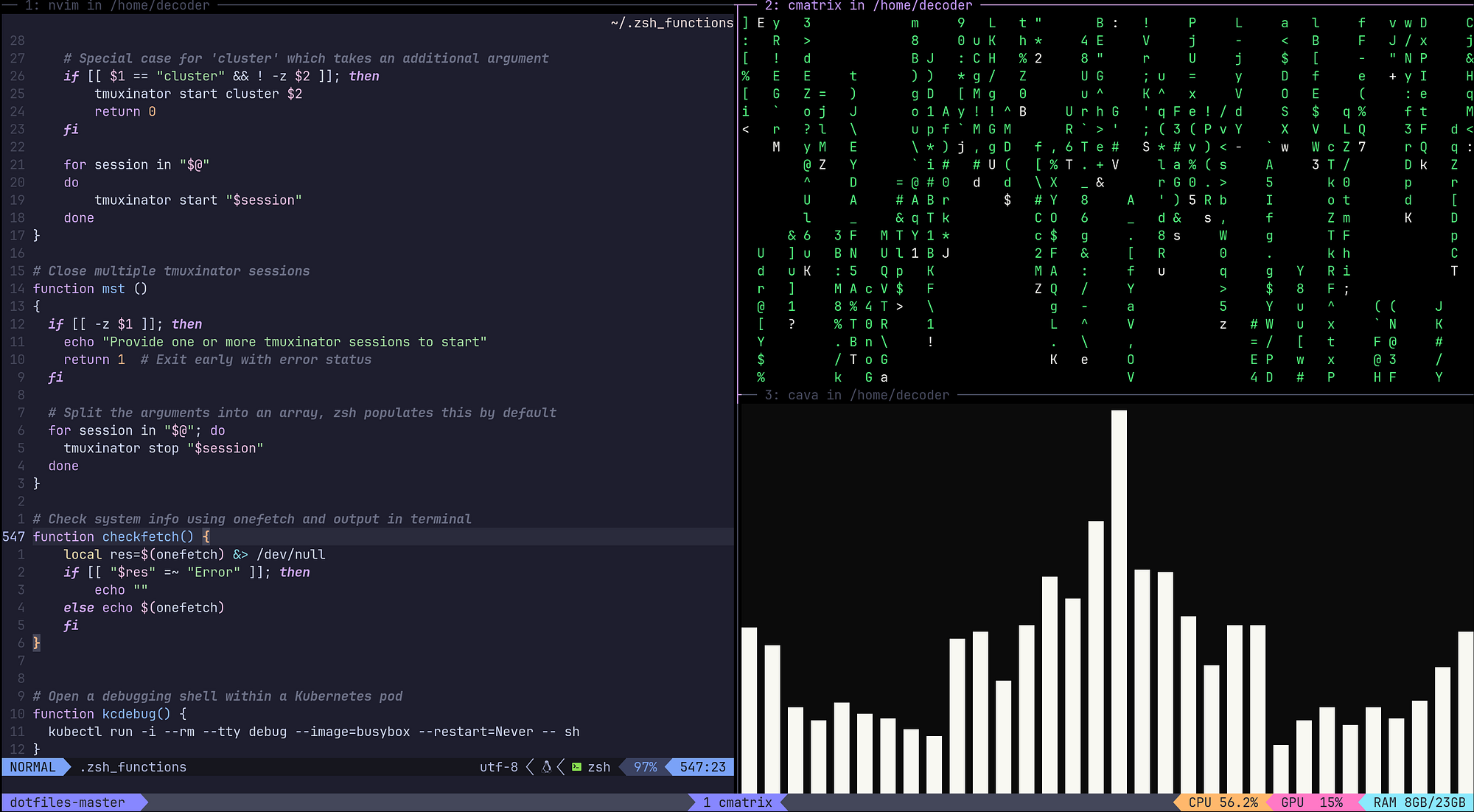
Task: Click the dotfiles-master session name
Action: click(x=67, y=802)
